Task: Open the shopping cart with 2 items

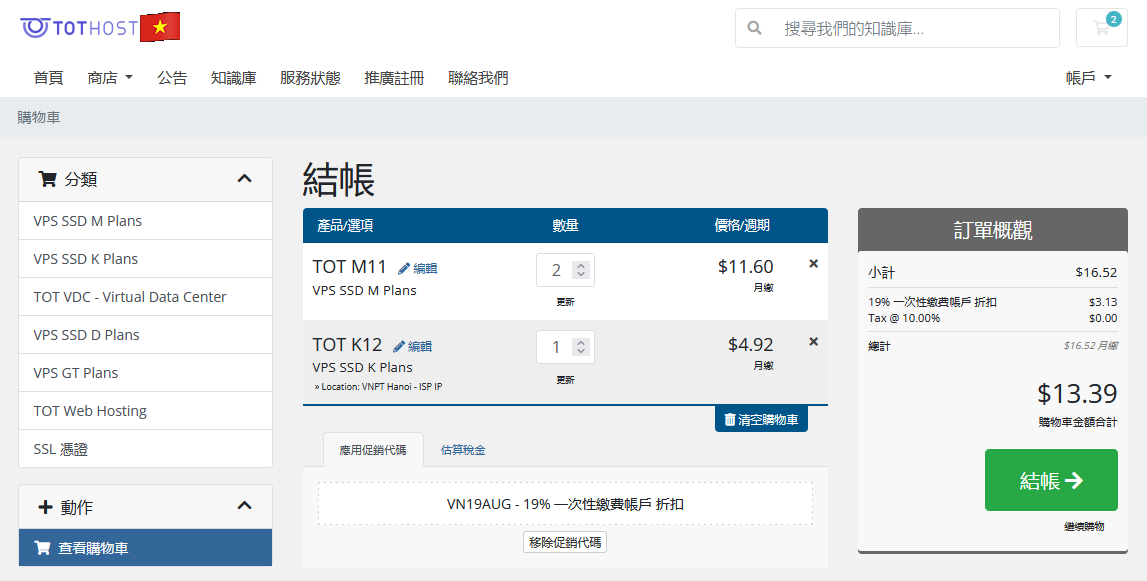Action: pyautogui.click(x=1101, y=28)
